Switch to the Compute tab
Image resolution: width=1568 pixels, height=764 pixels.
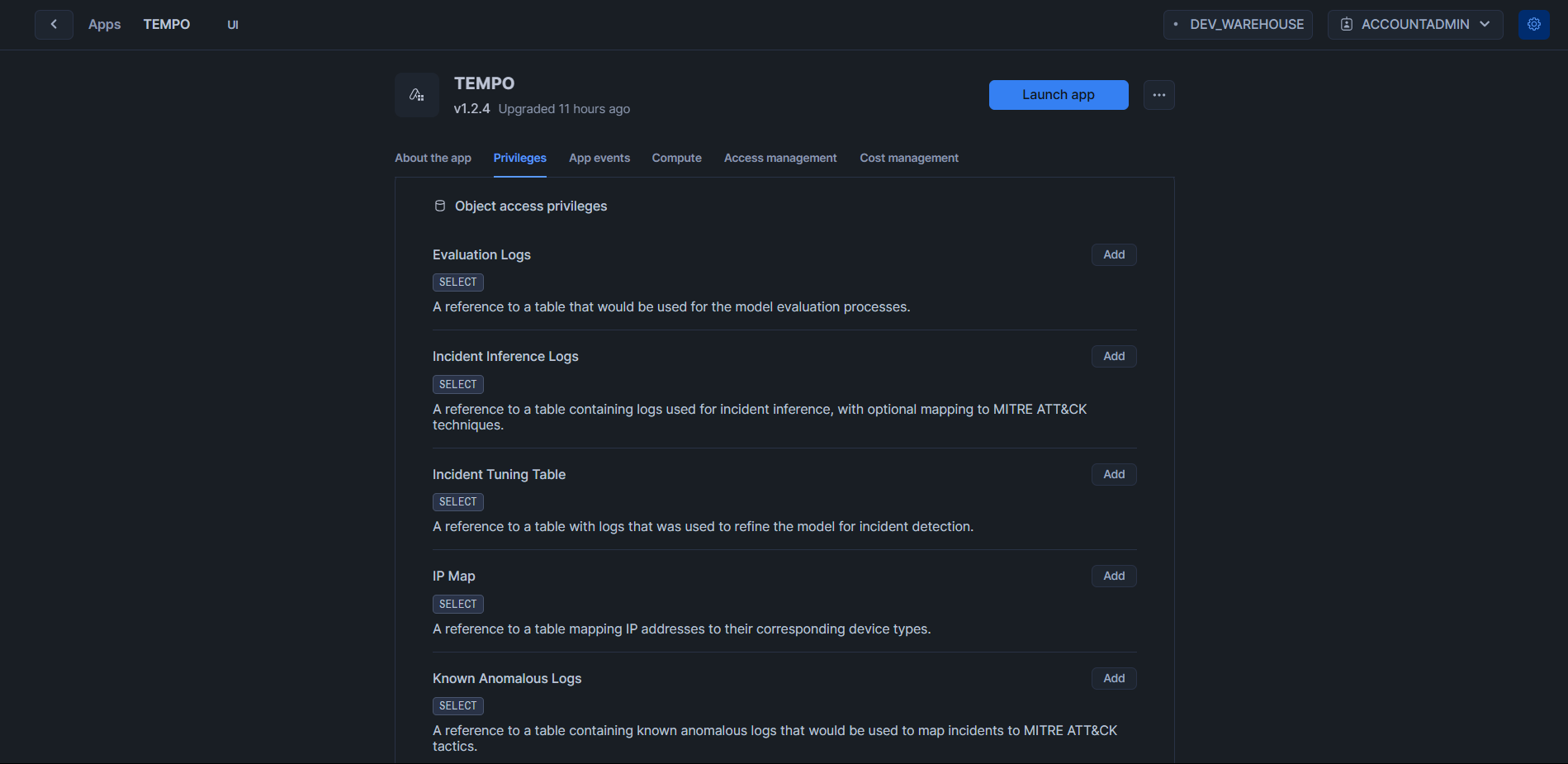pos(676,158)
